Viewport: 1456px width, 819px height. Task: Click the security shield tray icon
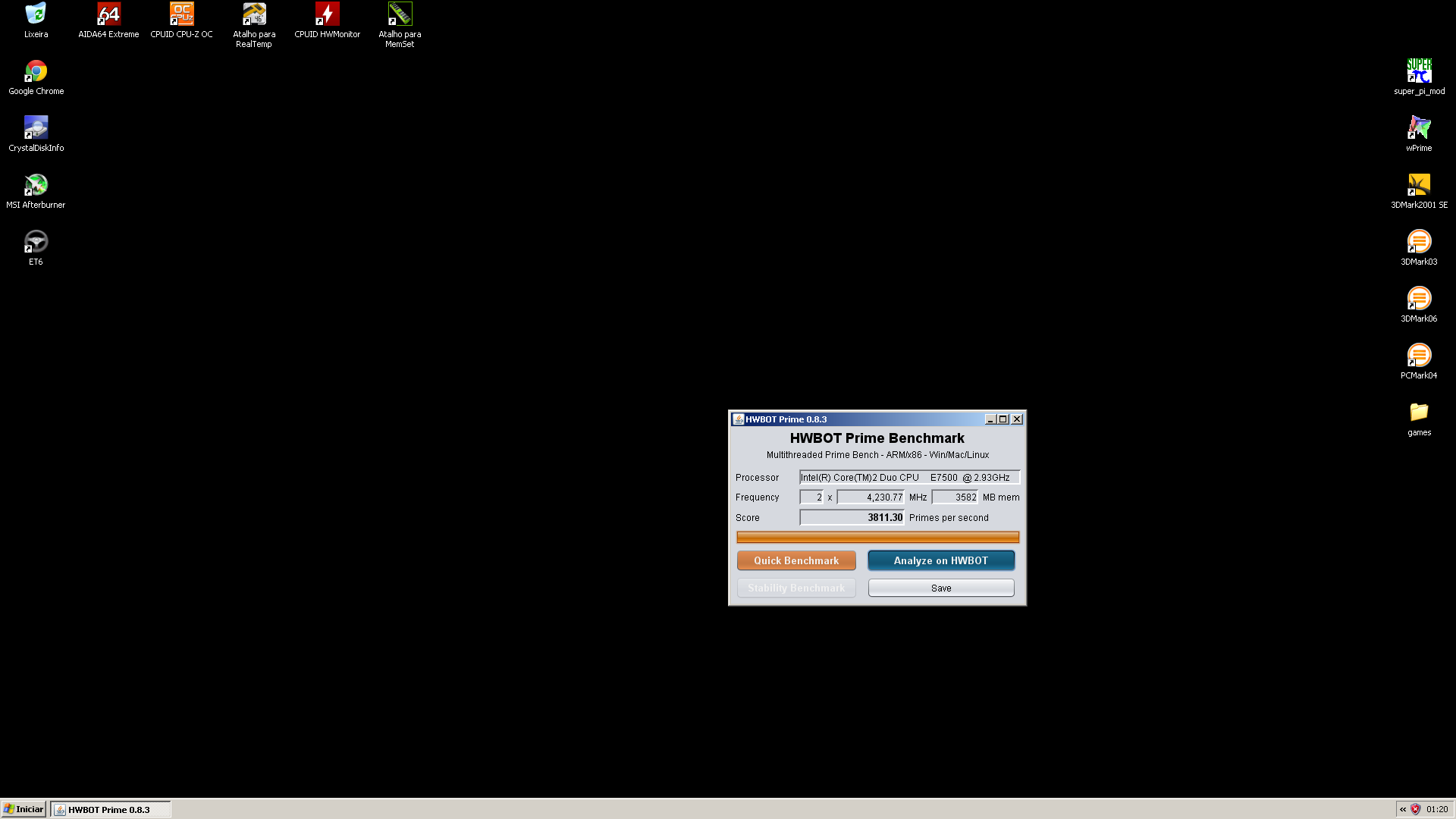pyautogui.click(x=1415, y=809)
